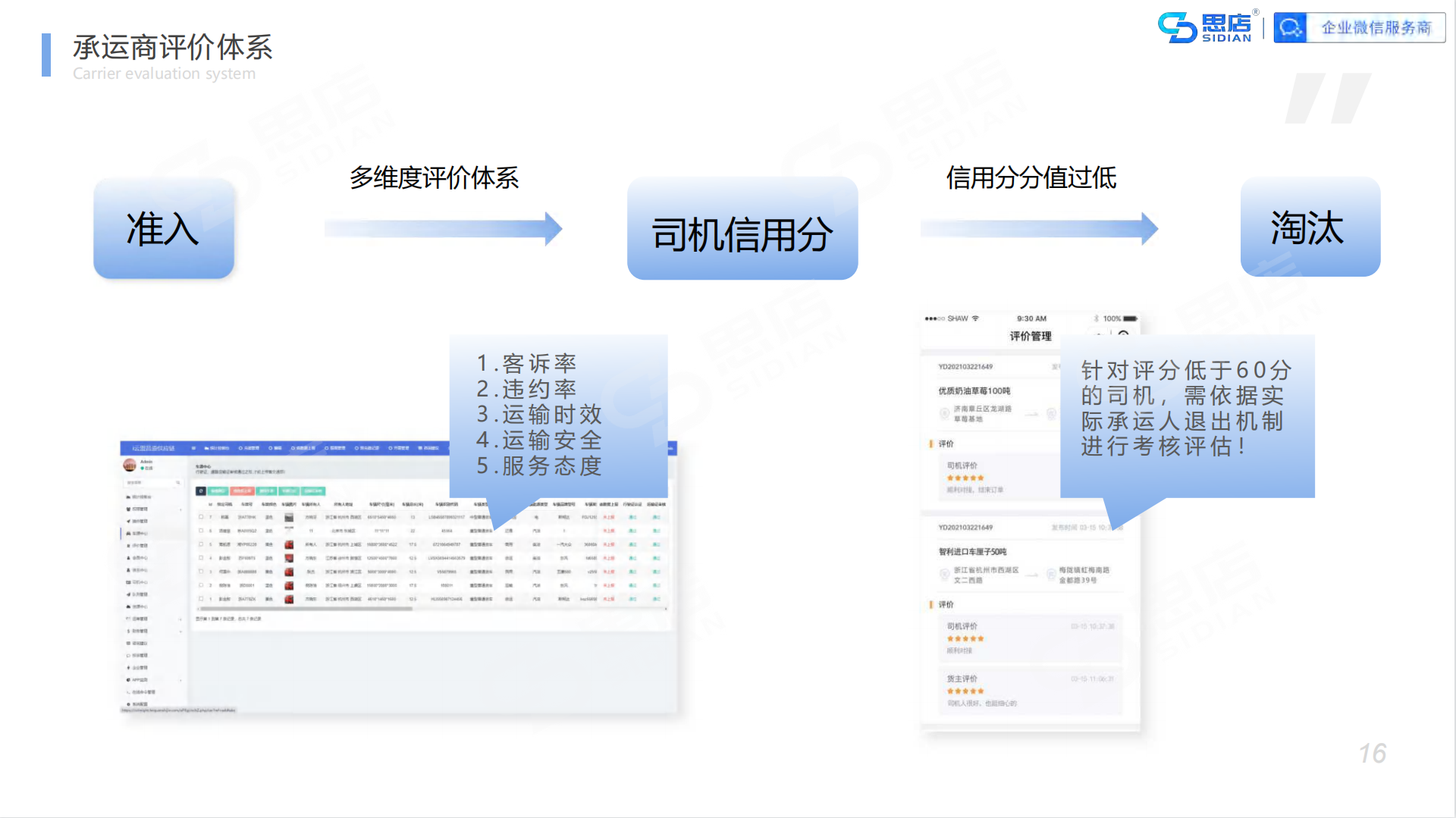Image resolution: width=1456 pixels, height=818 pixels.
Task: Tick the checkbox for table row Id 5
Action: point(201,544)
